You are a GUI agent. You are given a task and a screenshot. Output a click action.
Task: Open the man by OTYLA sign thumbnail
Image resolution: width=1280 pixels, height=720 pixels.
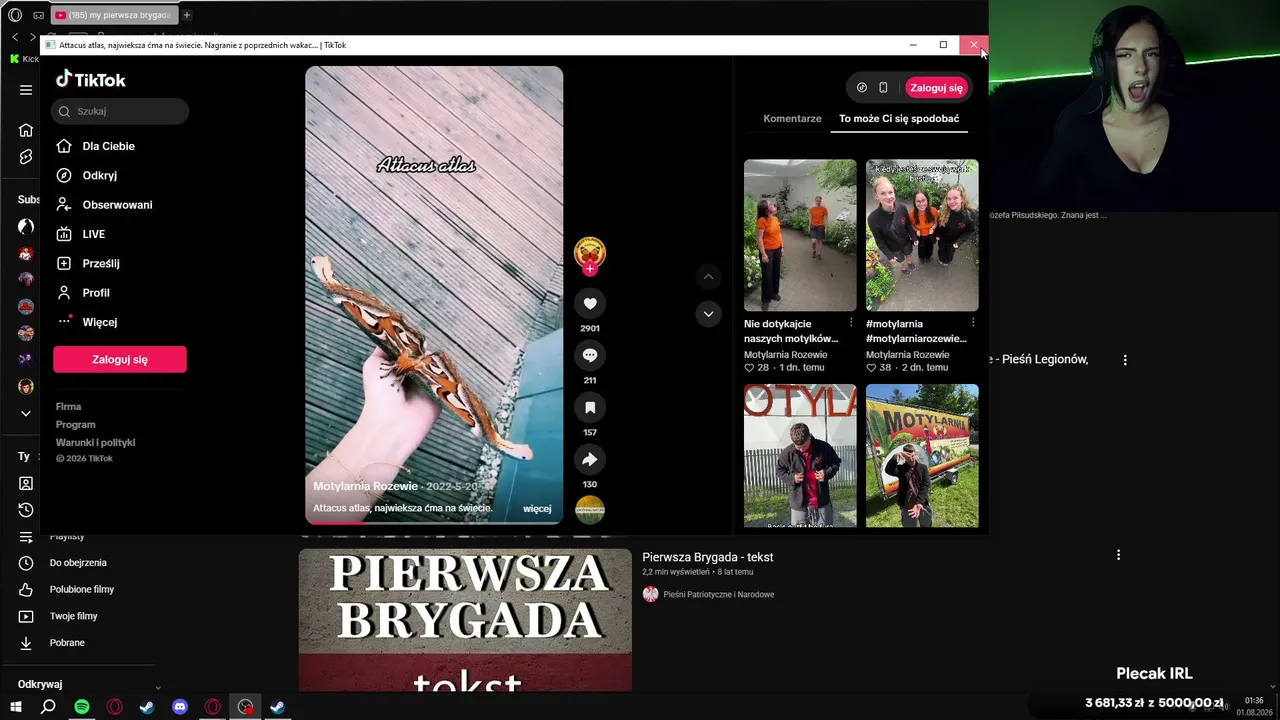800,456
